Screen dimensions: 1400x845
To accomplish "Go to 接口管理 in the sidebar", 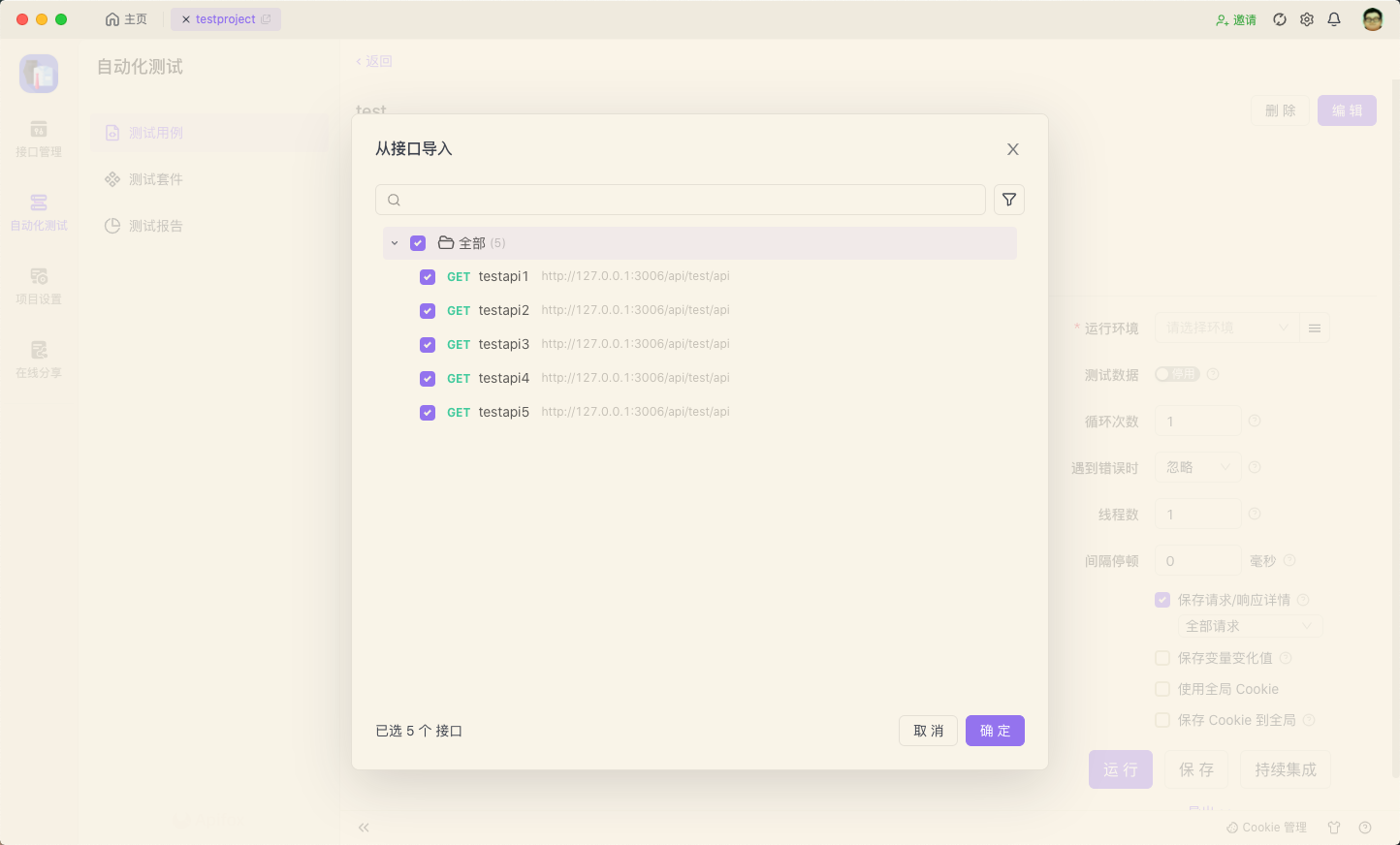I will point(39,139).
